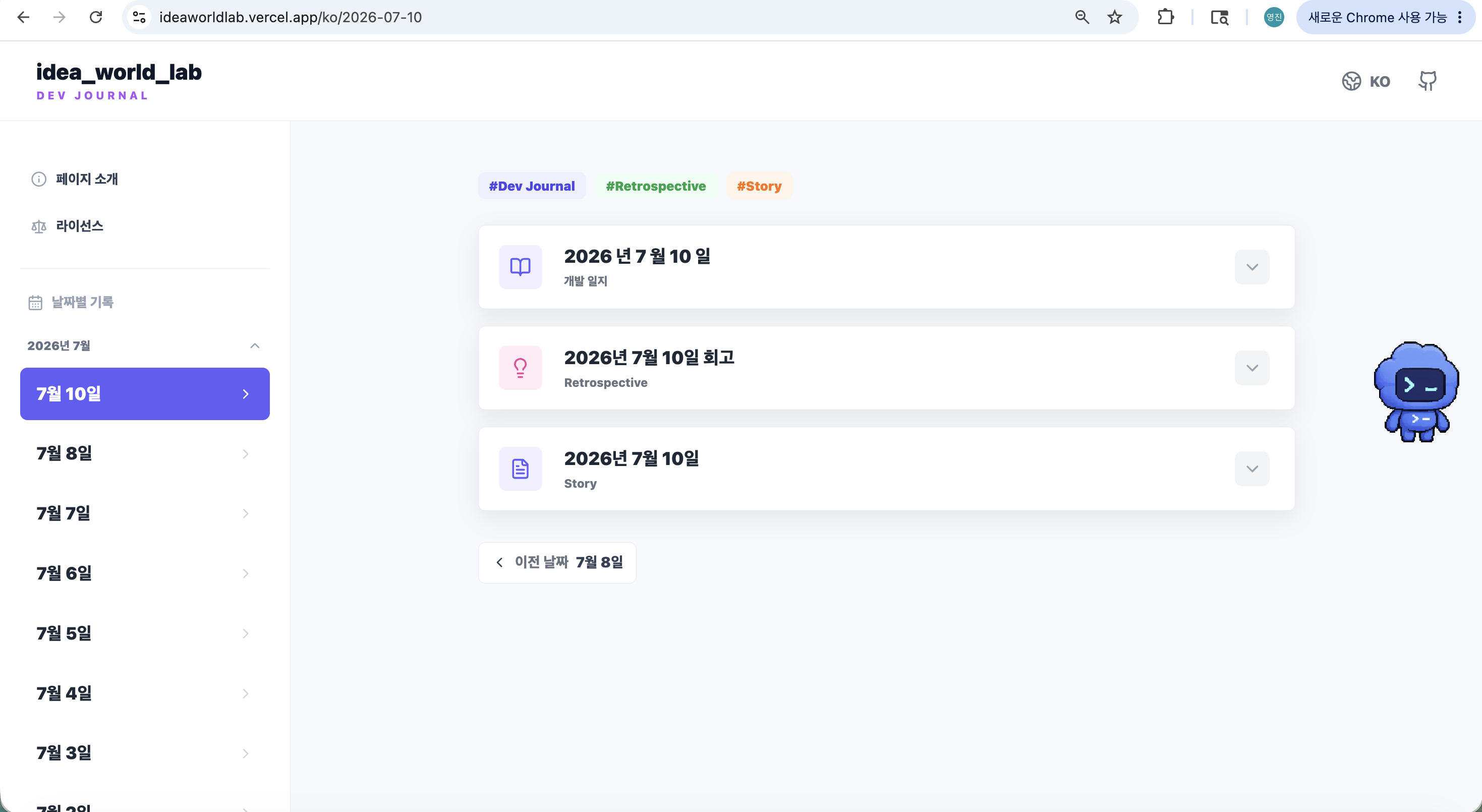1482x812 pixels.
Task: Select 7월 4일 in sidebar
Action: (145, 693)
